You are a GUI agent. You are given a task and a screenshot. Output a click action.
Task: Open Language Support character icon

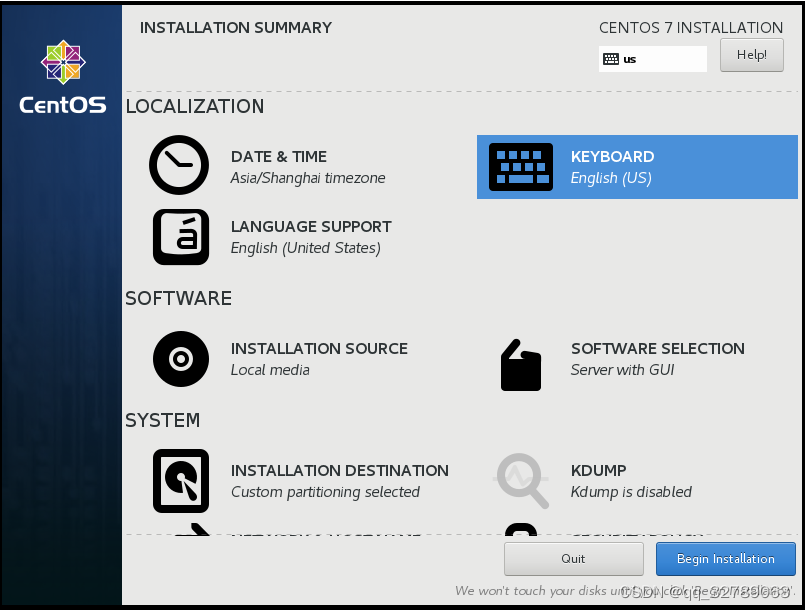(x=181, y=237)
